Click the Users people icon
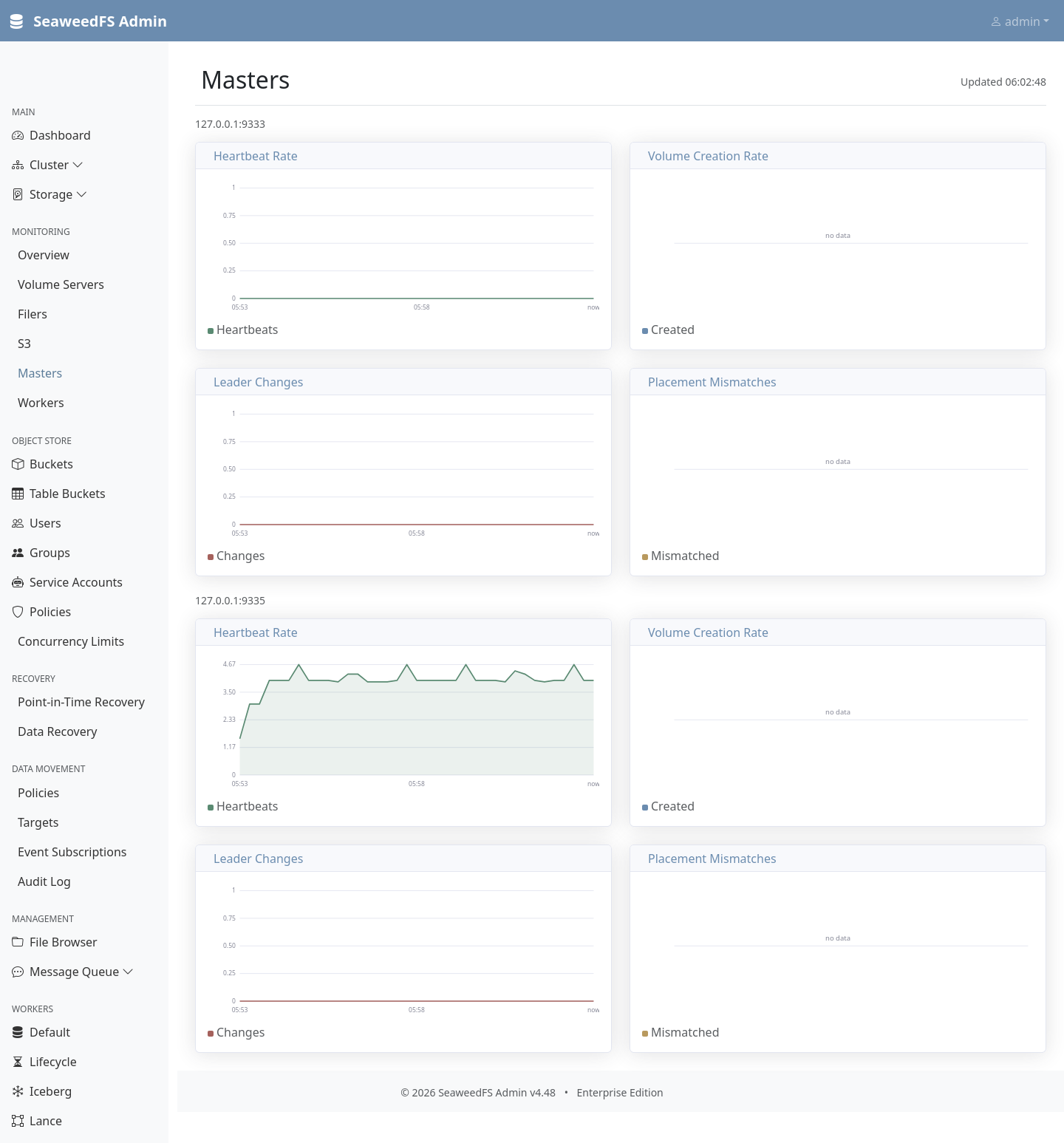The image size is (1064, 1143). coord(18,523)
